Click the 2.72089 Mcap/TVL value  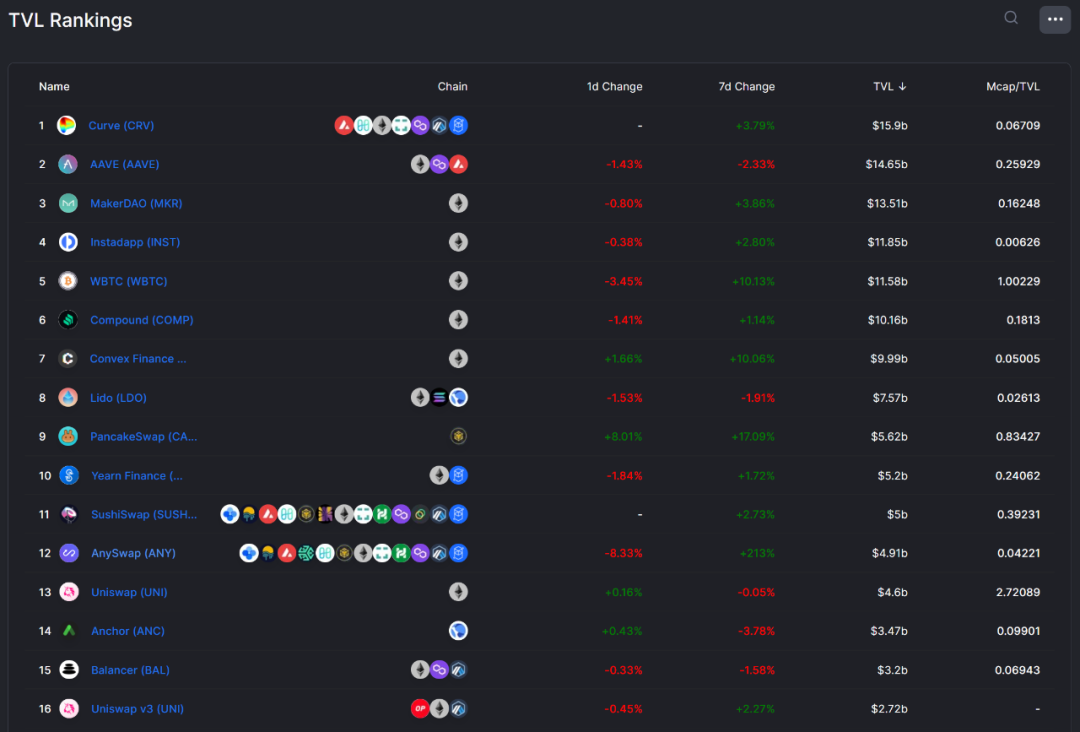click(1019, 592)
